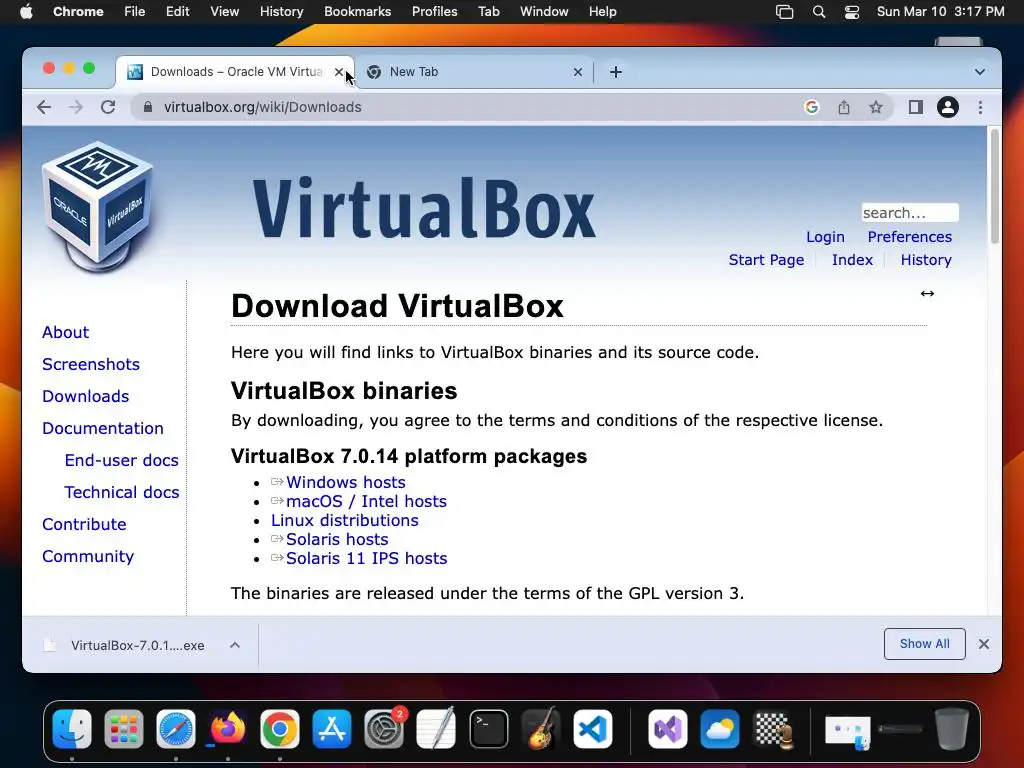The width and height of the screenshot is (1024, 768).
Task: Download the Solaris 11 IPS hosts package
Action: coord(366,558)
